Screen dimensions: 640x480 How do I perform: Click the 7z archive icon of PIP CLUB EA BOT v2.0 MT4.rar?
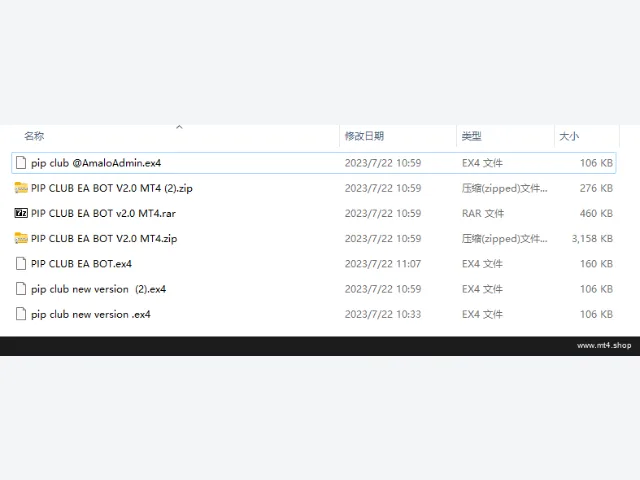coord(21,213)
